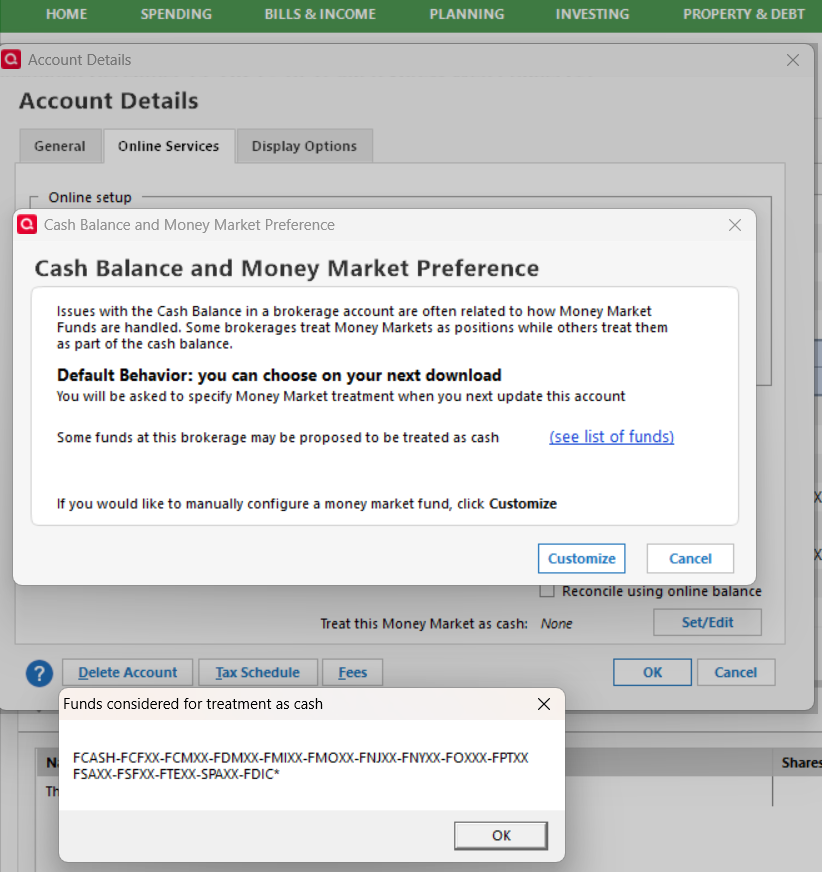Enable Reconcile using online balance checkbox
The width and height of the screenshot is (822, 872).
pos(547,591)
